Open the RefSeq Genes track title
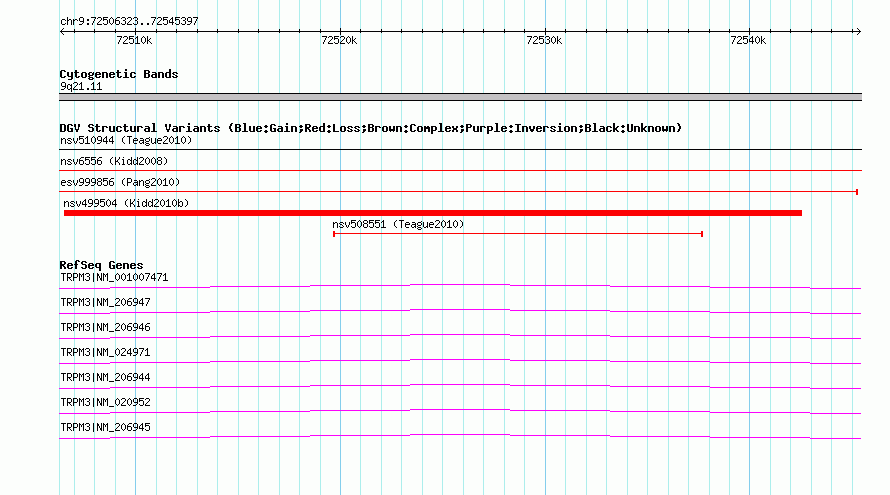This screenshot has width=890, height=495. [101, 265]
